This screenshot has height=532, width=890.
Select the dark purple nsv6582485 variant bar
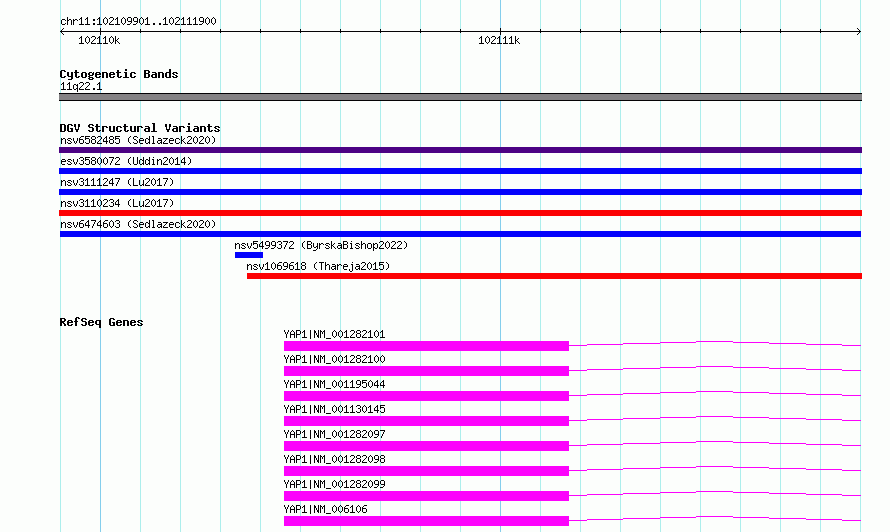pyautogui.click(x=460, y=150)
